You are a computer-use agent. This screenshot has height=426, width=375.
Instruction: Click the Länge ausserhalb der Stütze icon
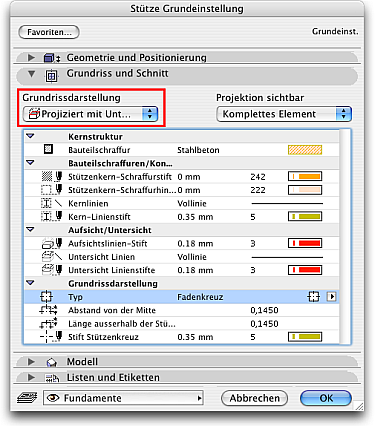[48, 323]
